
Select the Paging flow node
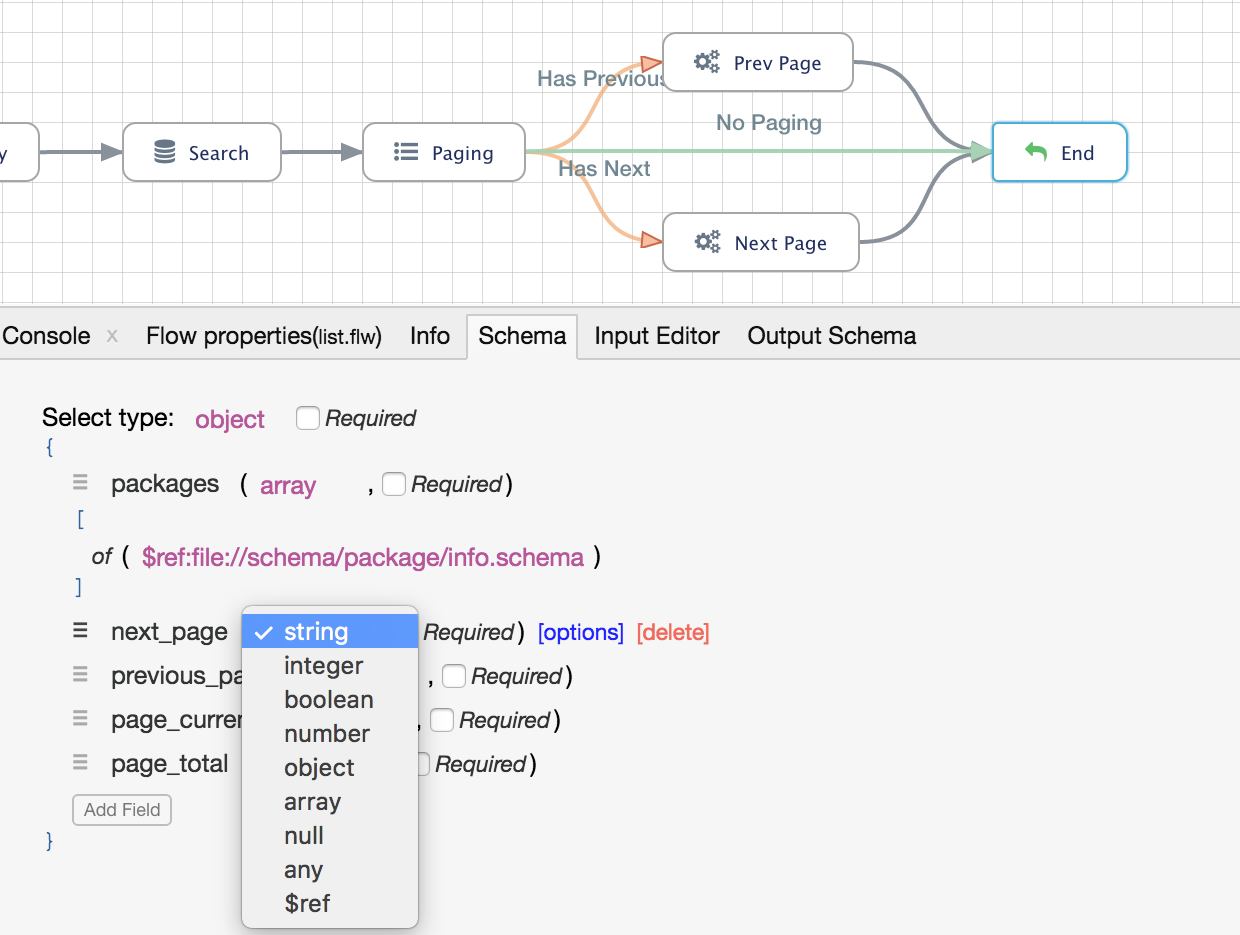pos(444,152)
